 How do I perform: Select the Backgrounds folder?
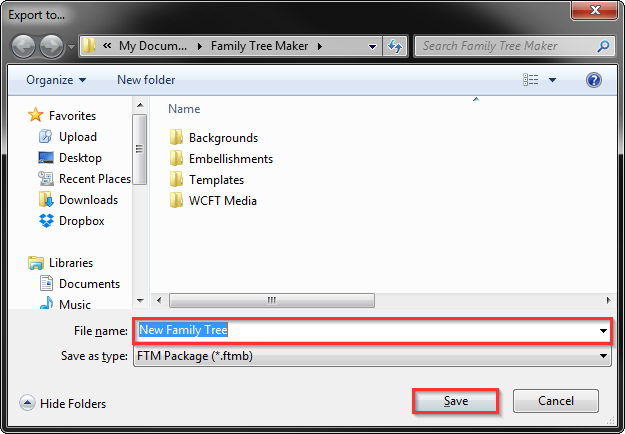click(x=223, y=138)
